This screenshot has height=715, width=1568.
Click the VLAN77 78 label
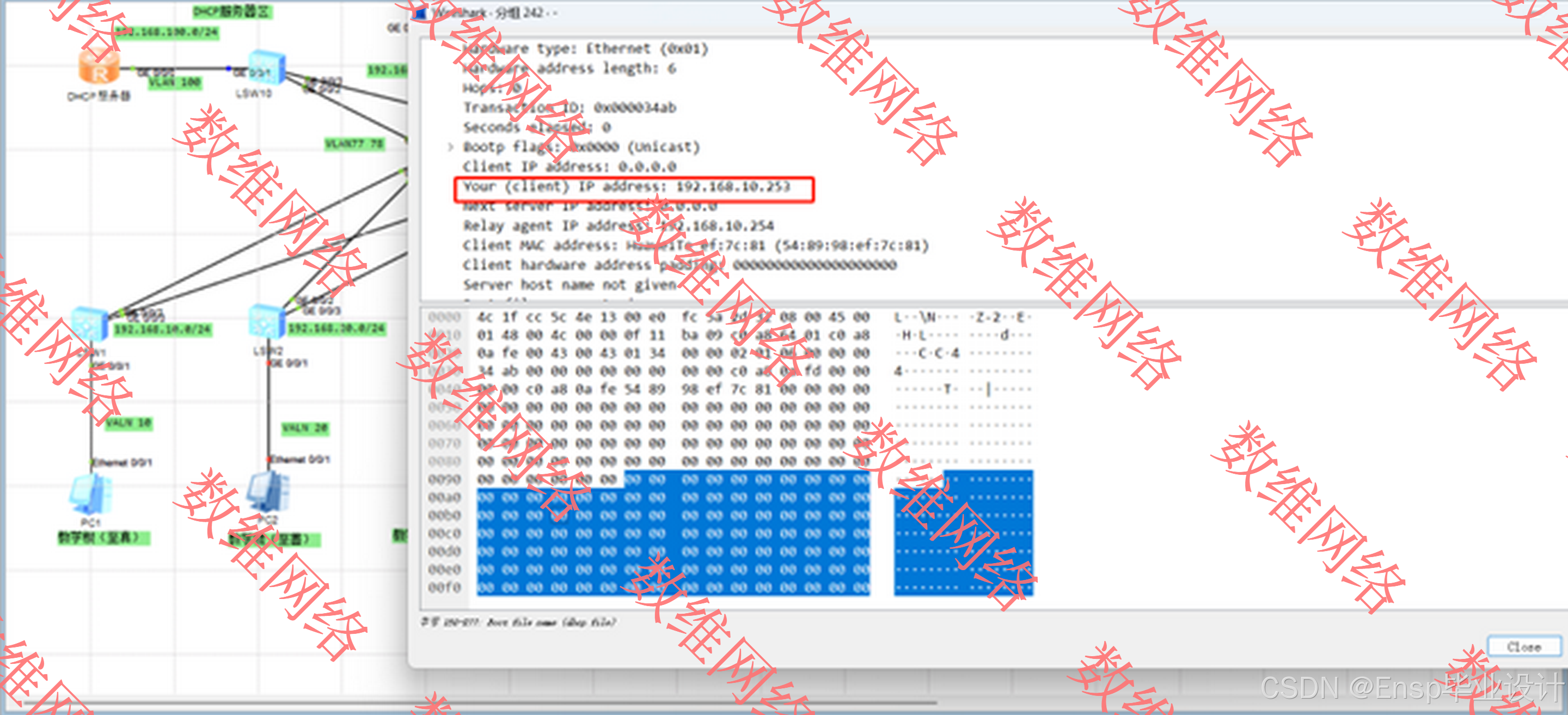tap(354, 144)
